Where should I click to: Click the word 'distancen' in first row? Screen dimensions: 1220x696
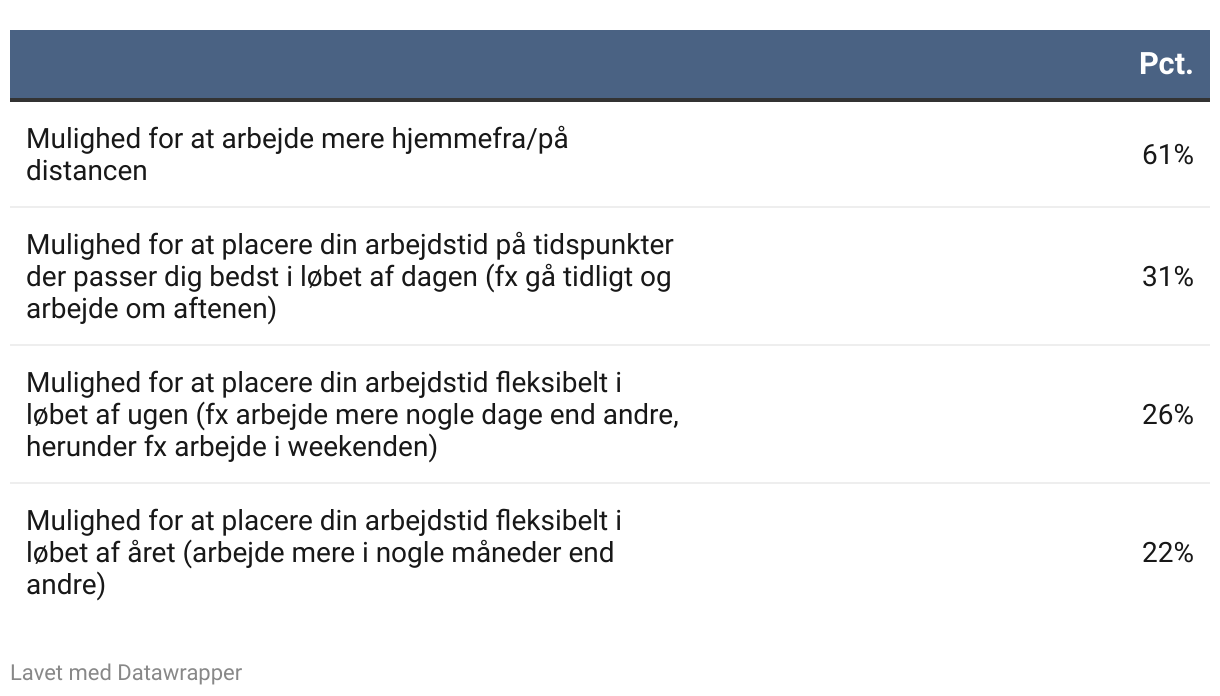coord(86,170)
